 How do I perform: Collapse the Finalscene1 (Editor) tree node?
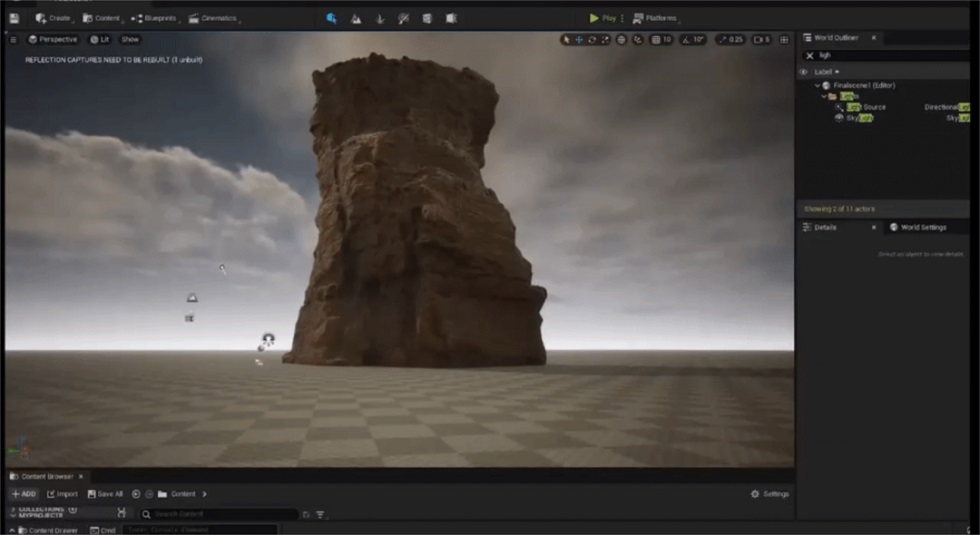[x=817, y=85]
